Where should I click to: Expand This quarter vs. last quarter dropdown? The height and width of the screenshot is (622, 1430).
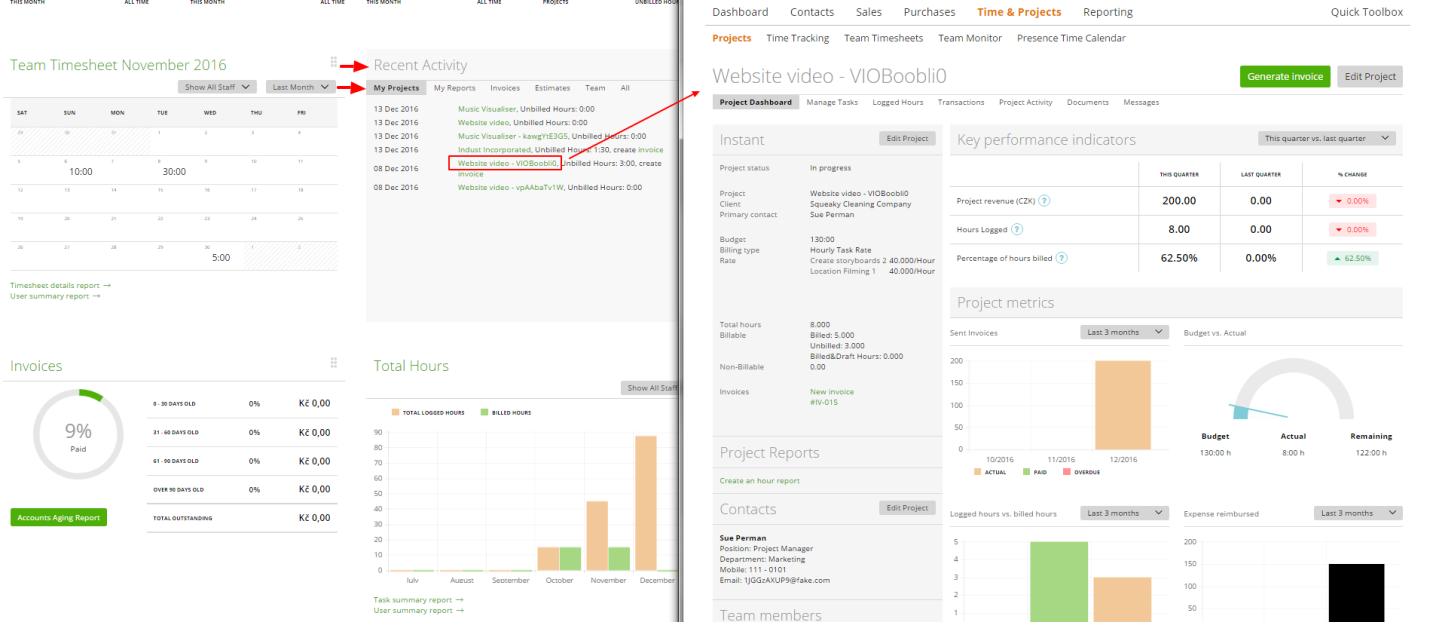click(x=1326, y=139)
